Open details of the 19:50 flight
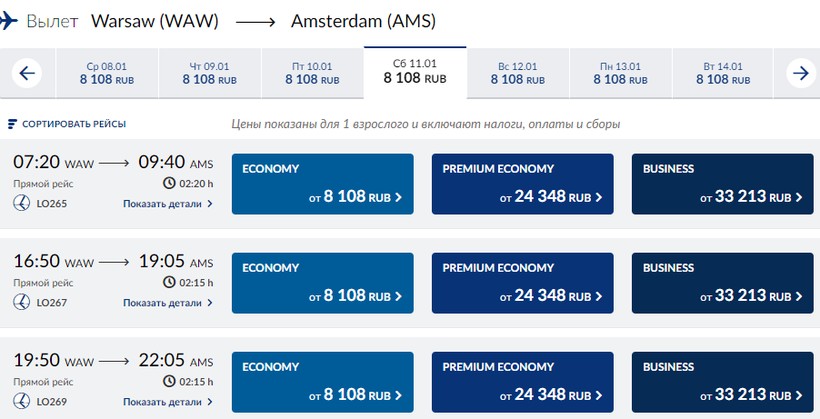 tap(168, 402)
